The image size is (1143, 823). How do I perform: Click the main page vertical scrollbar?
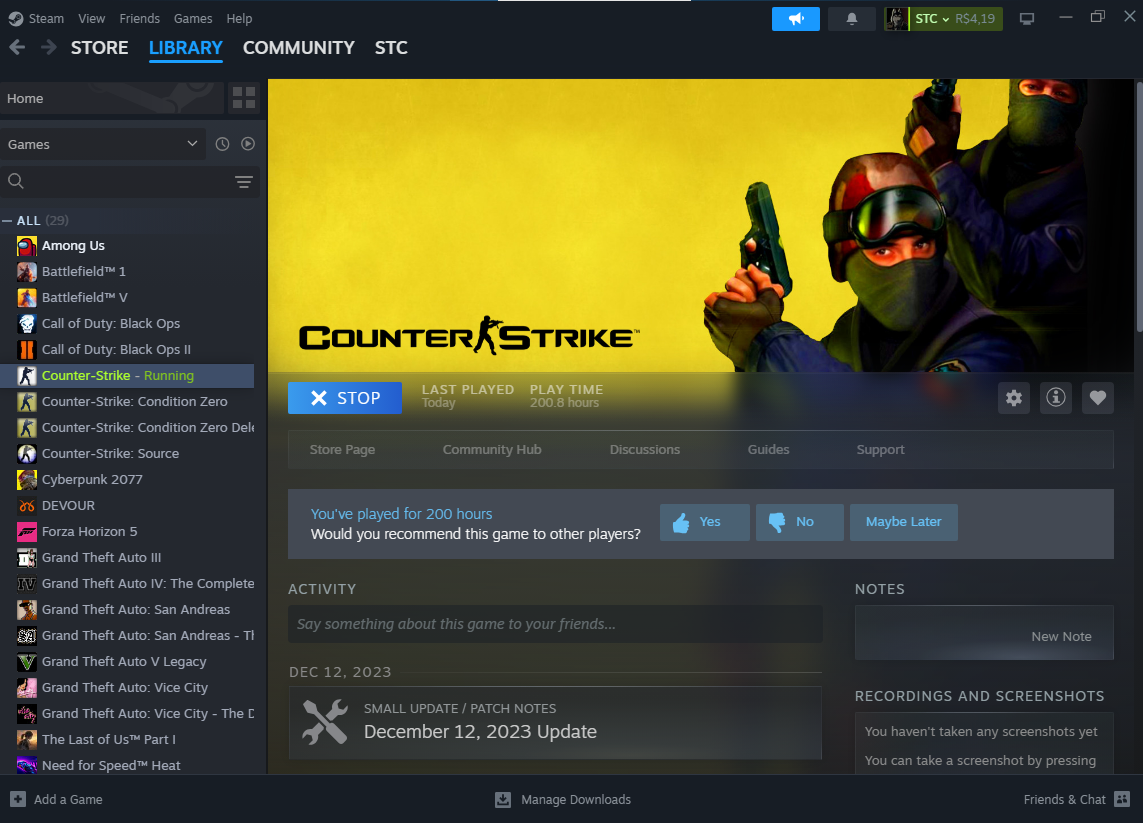(x=1138, y=250)
